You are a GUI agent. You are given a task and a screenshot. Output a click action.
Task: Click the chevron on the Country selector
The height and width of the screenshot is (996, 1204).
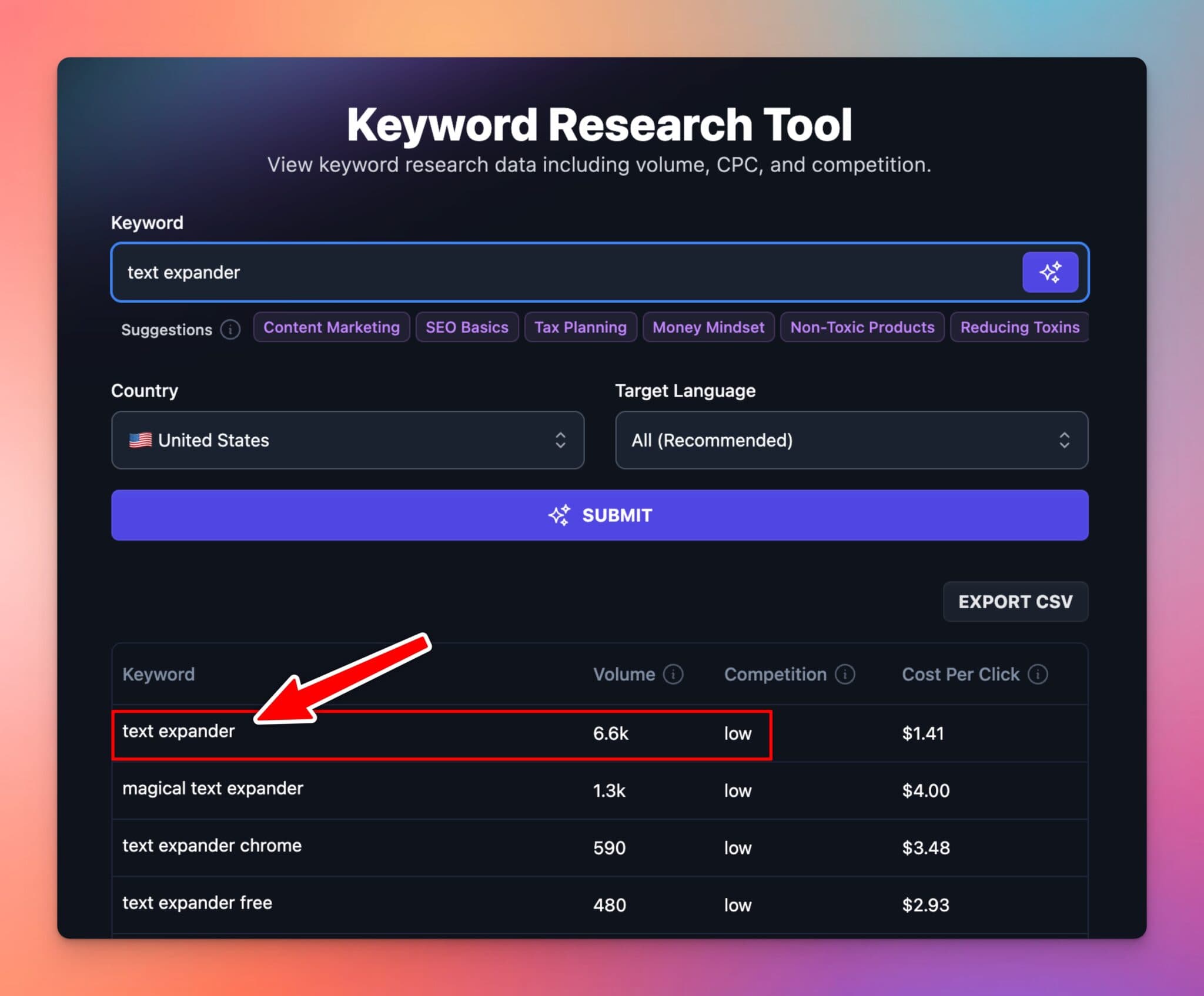click(561, 440)
